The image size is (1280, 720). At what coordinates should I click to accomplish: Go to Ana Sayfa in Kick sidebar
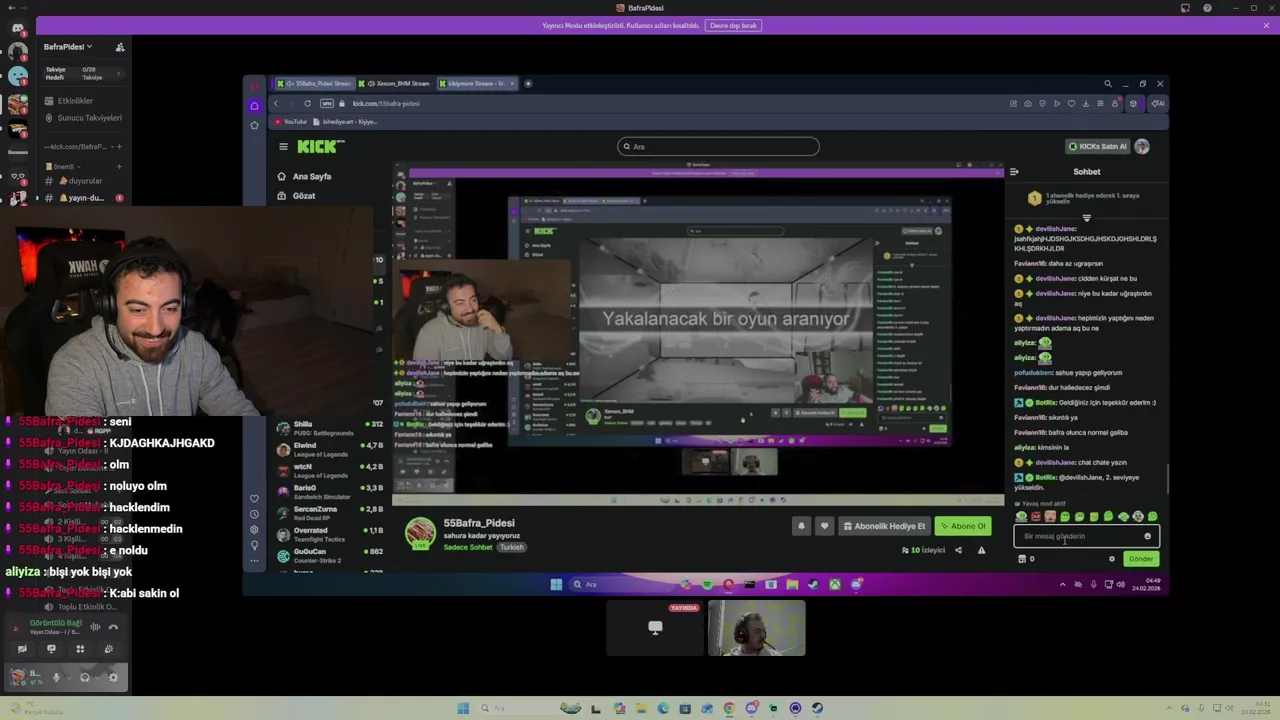(305, 176)
